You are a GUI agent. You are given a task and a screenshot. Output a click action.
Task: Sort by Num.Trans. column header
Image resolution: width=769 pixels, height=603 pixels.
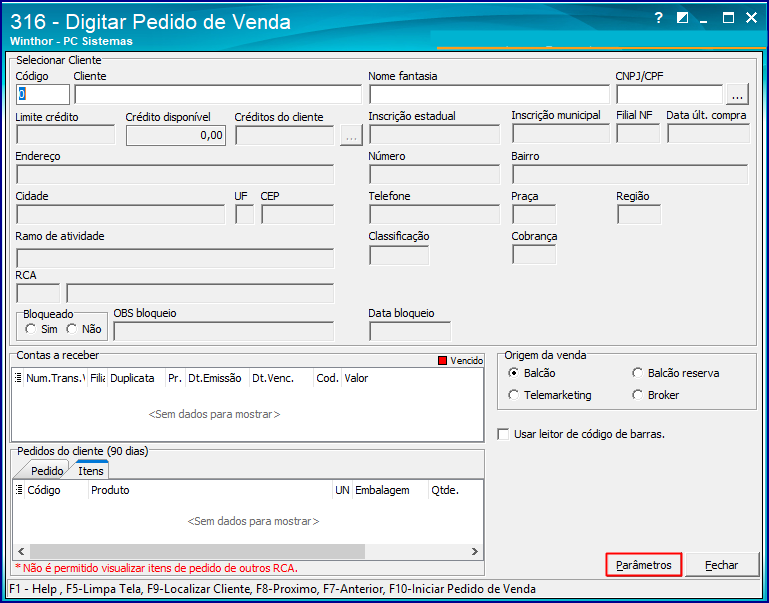click(x=55, y=378)
